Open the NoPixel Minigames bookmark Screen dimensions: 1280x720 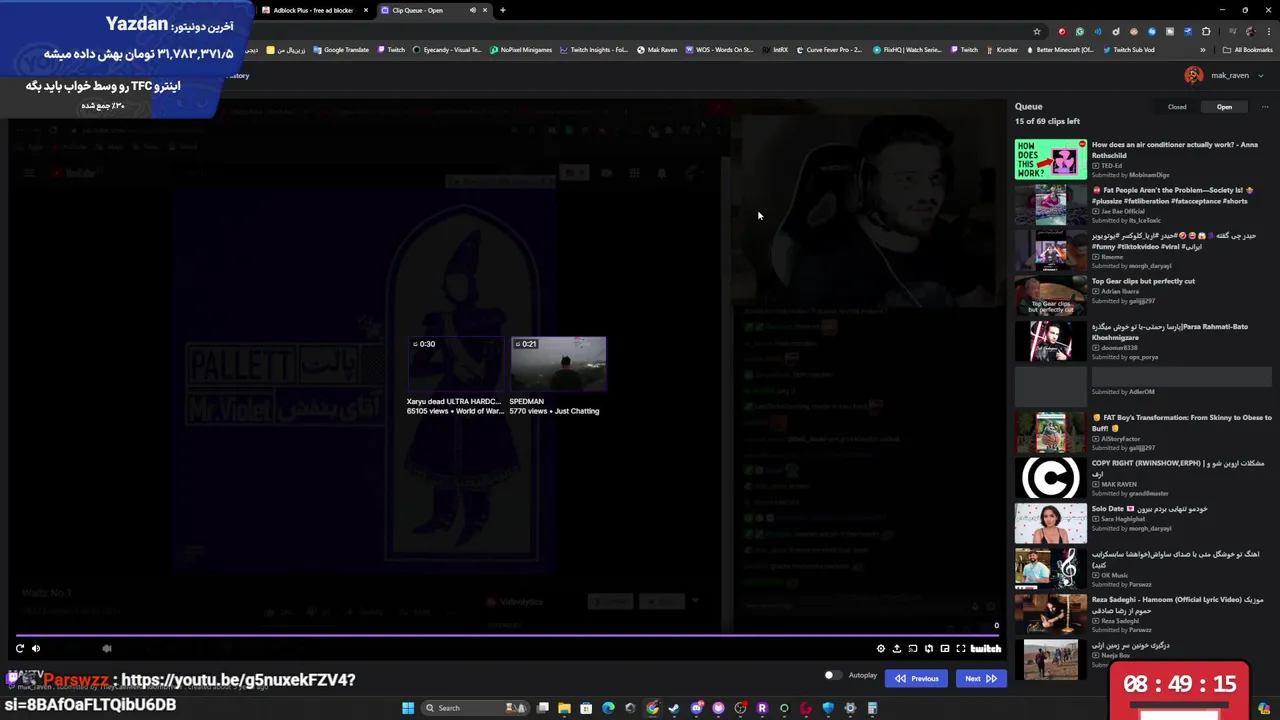coord(521,50)
